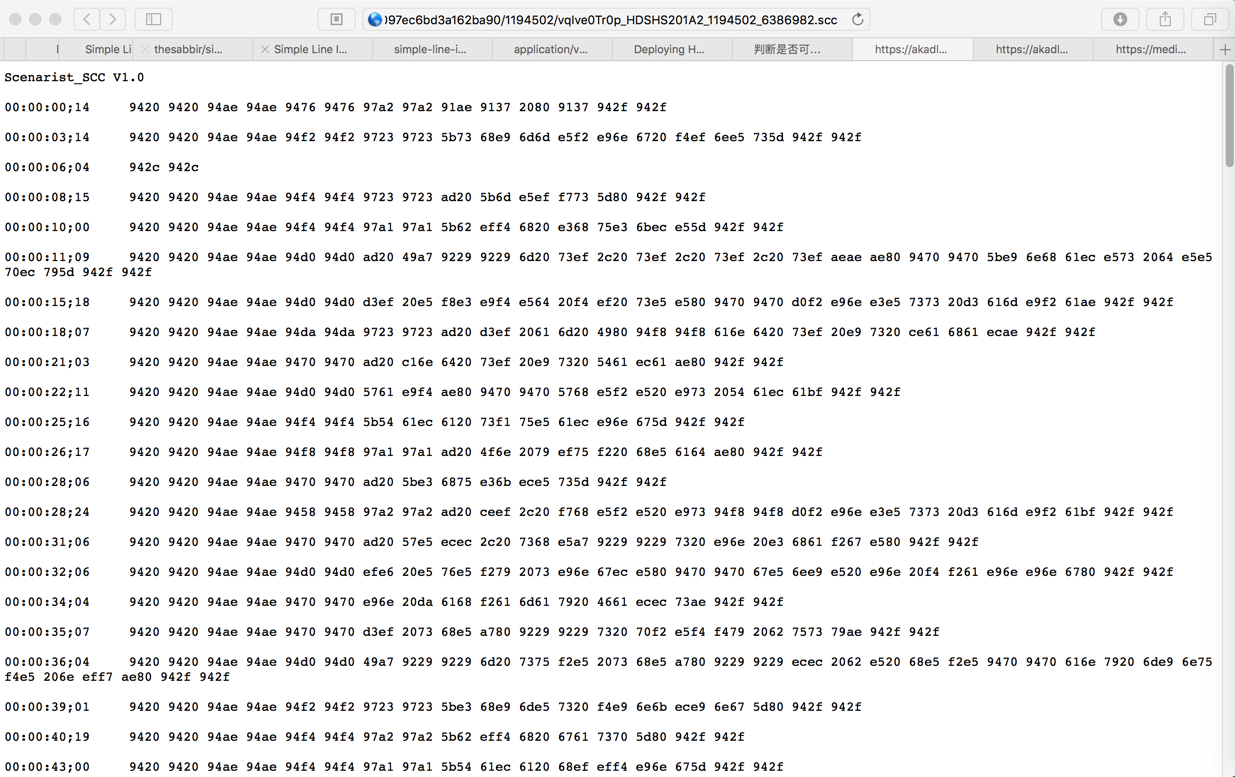Open the Downloads button in toolbar

1120,19
